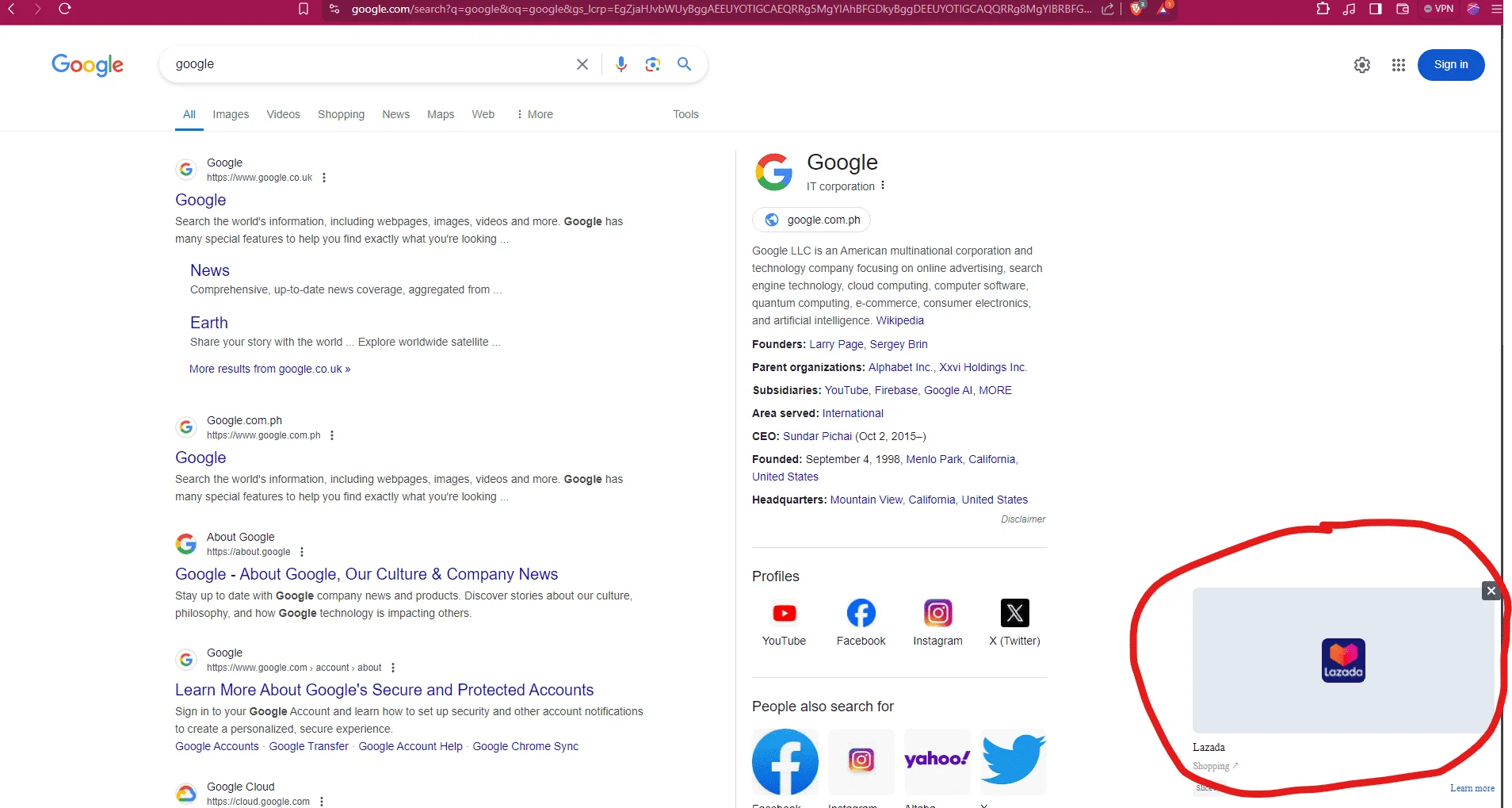Open Brave Wallet icon
The height and width of the screenshot is (808, 1512).
pyautogui.click(x=1402, y=9)
